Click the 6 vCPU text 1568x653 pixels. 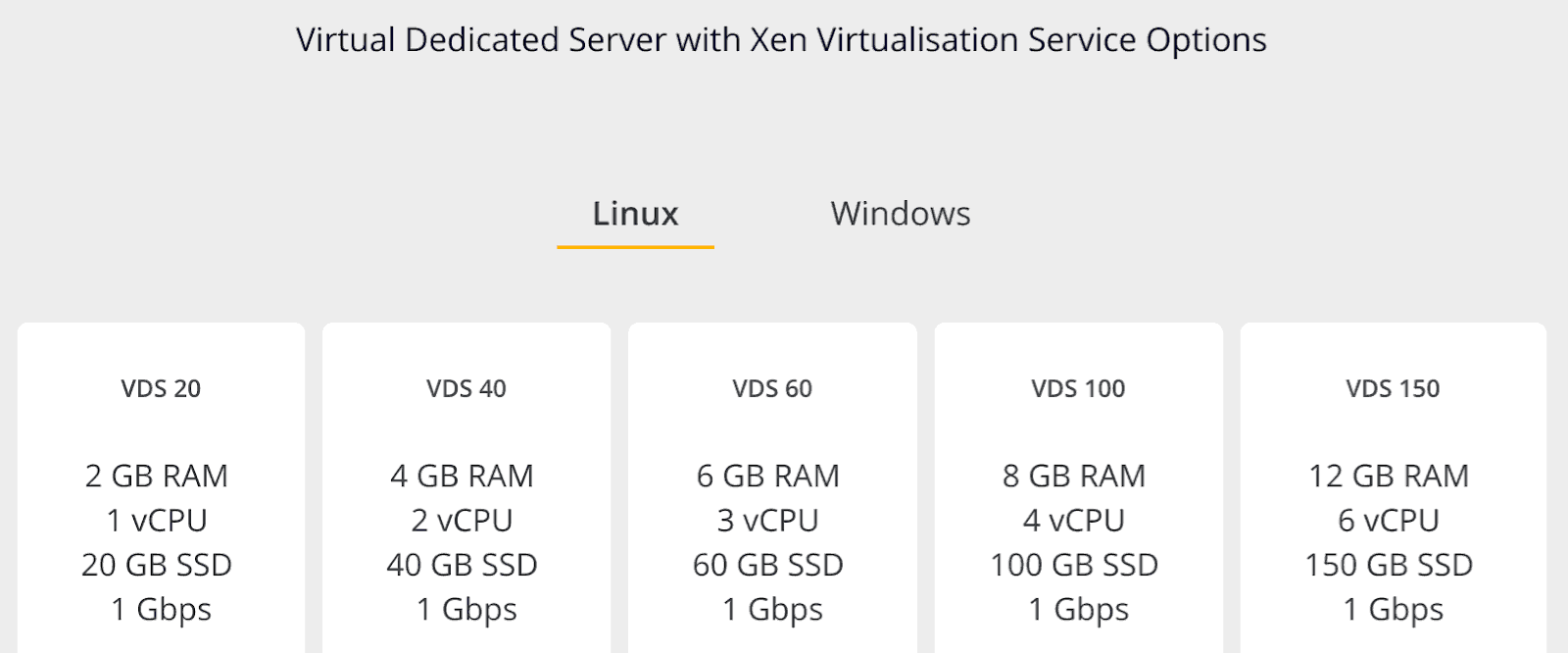(x=1389, y=521)
